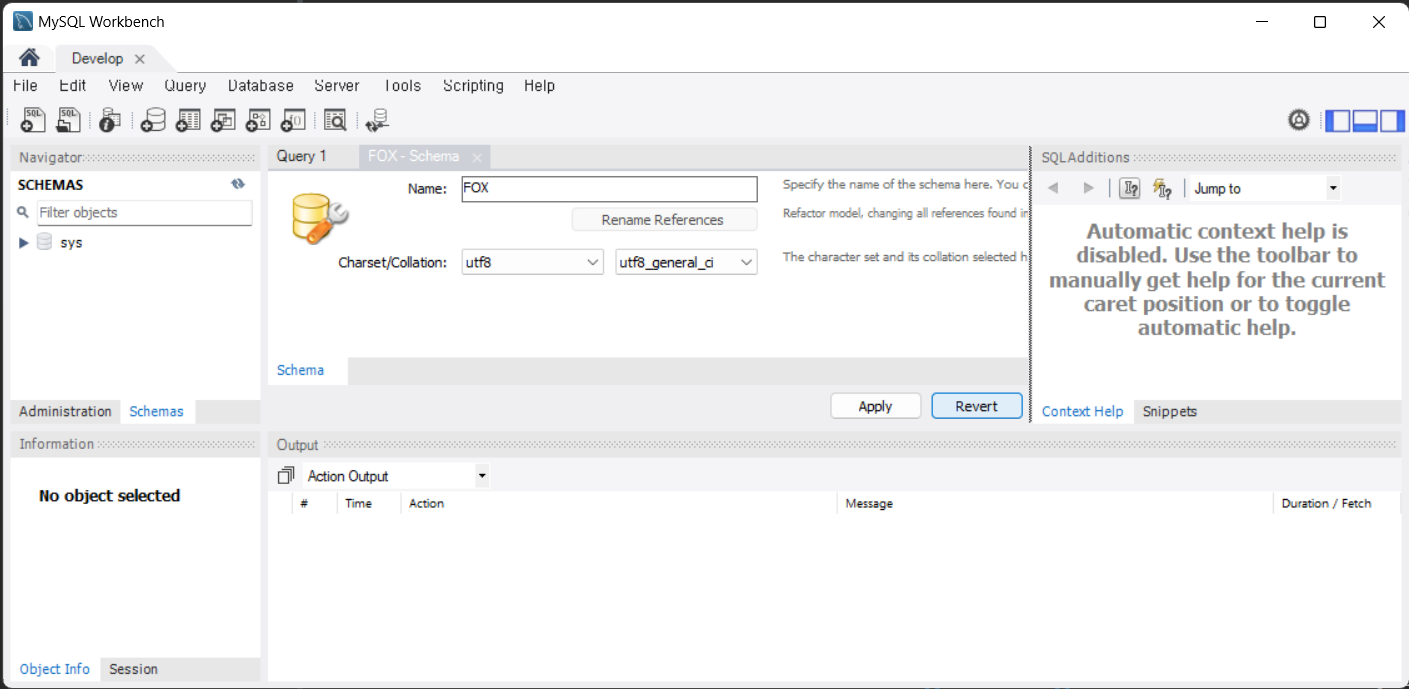The image size is (1409, 689).
Task: Switch to the Session tab
Action: (x=133, y=669)
